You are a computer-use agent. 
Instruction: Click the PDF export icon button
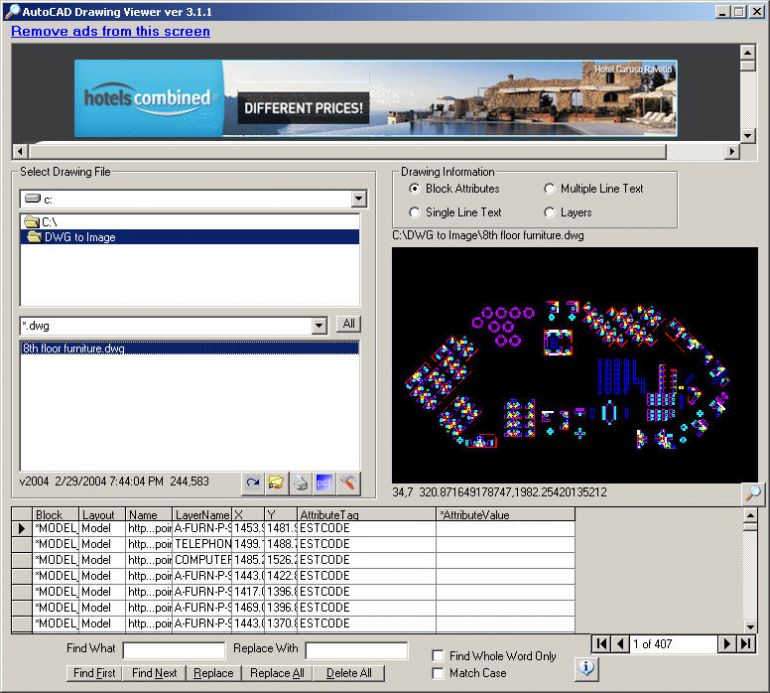pos(324,483)
